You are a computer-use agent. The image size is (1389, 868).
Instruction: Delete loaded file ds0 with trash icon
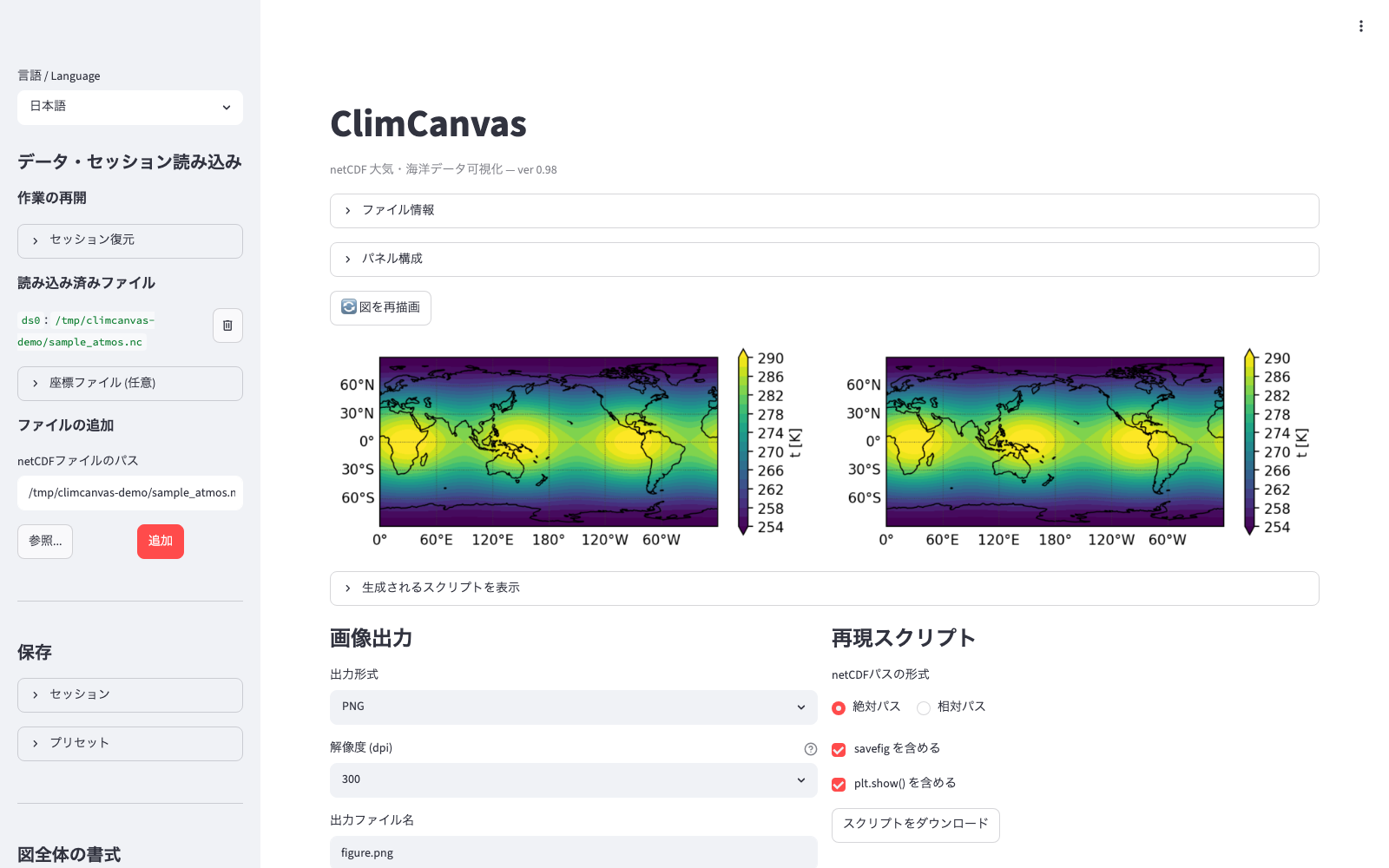[x=227, y=325]
